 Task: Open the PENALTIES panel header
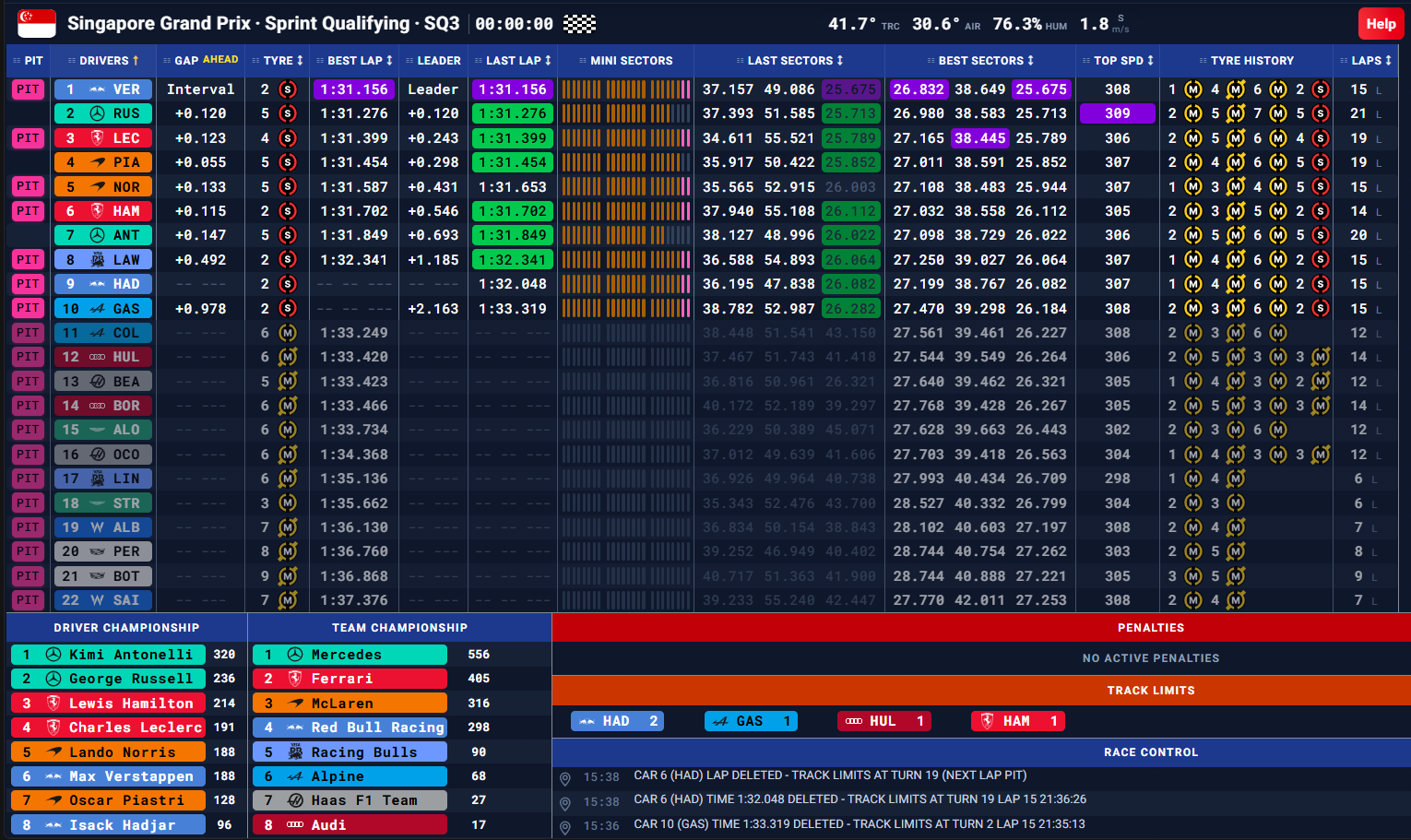[x=981, y=628]
